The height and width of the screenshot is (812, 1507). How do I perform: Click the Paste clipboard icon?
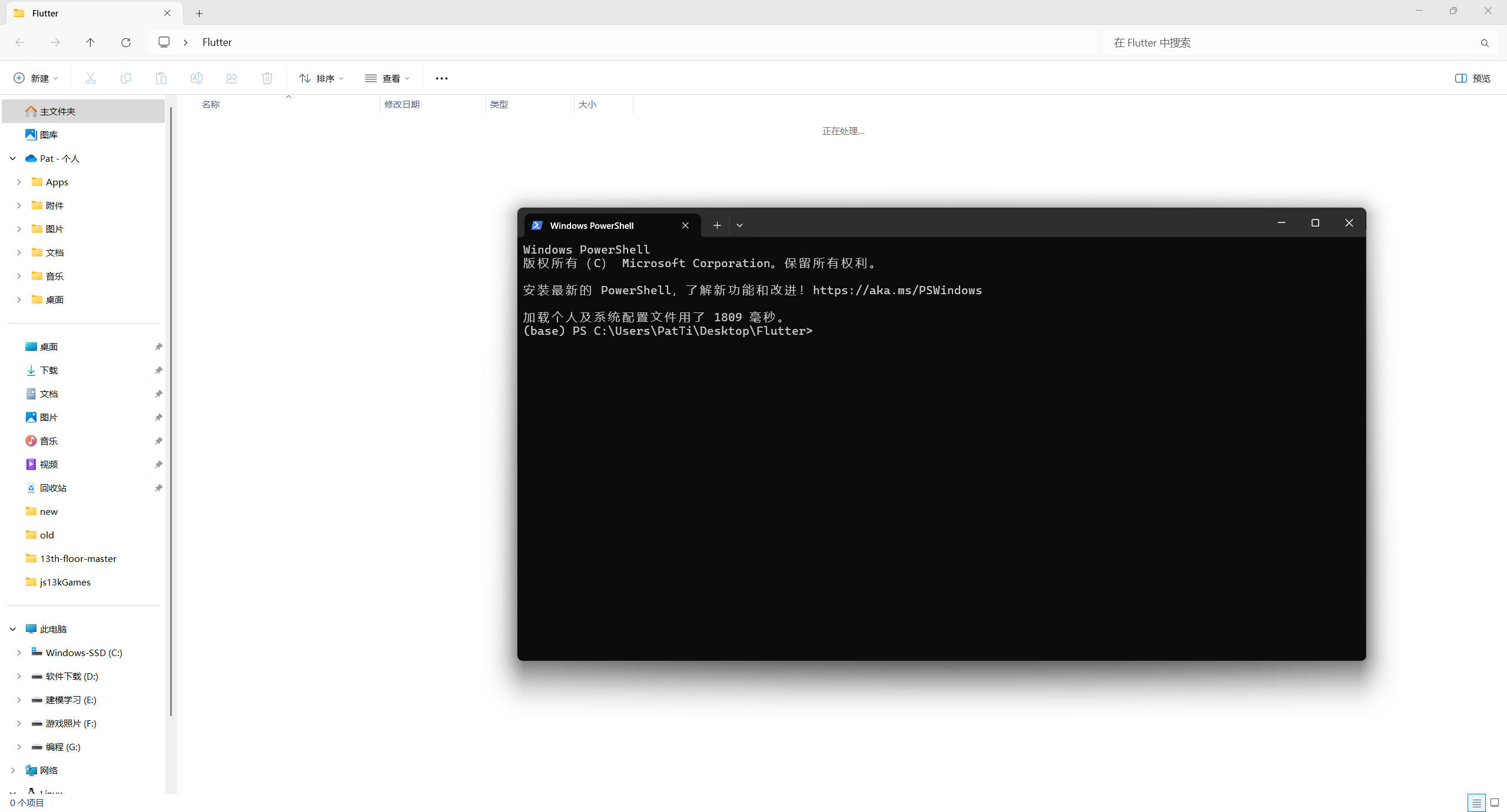coord(161,78)
